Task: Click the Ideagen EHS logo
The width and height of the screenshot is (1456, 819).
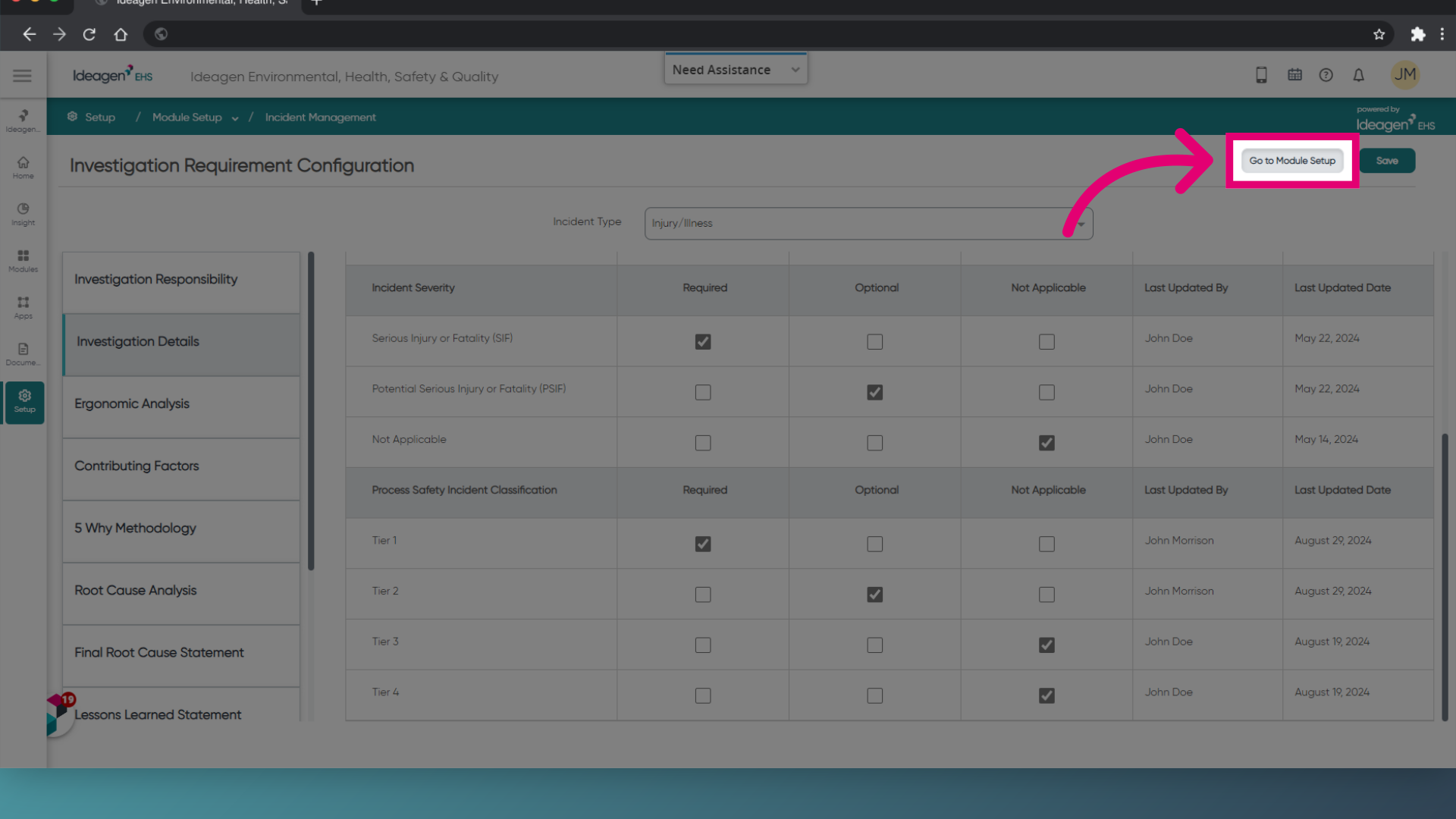Action: (x=112, y=75)
